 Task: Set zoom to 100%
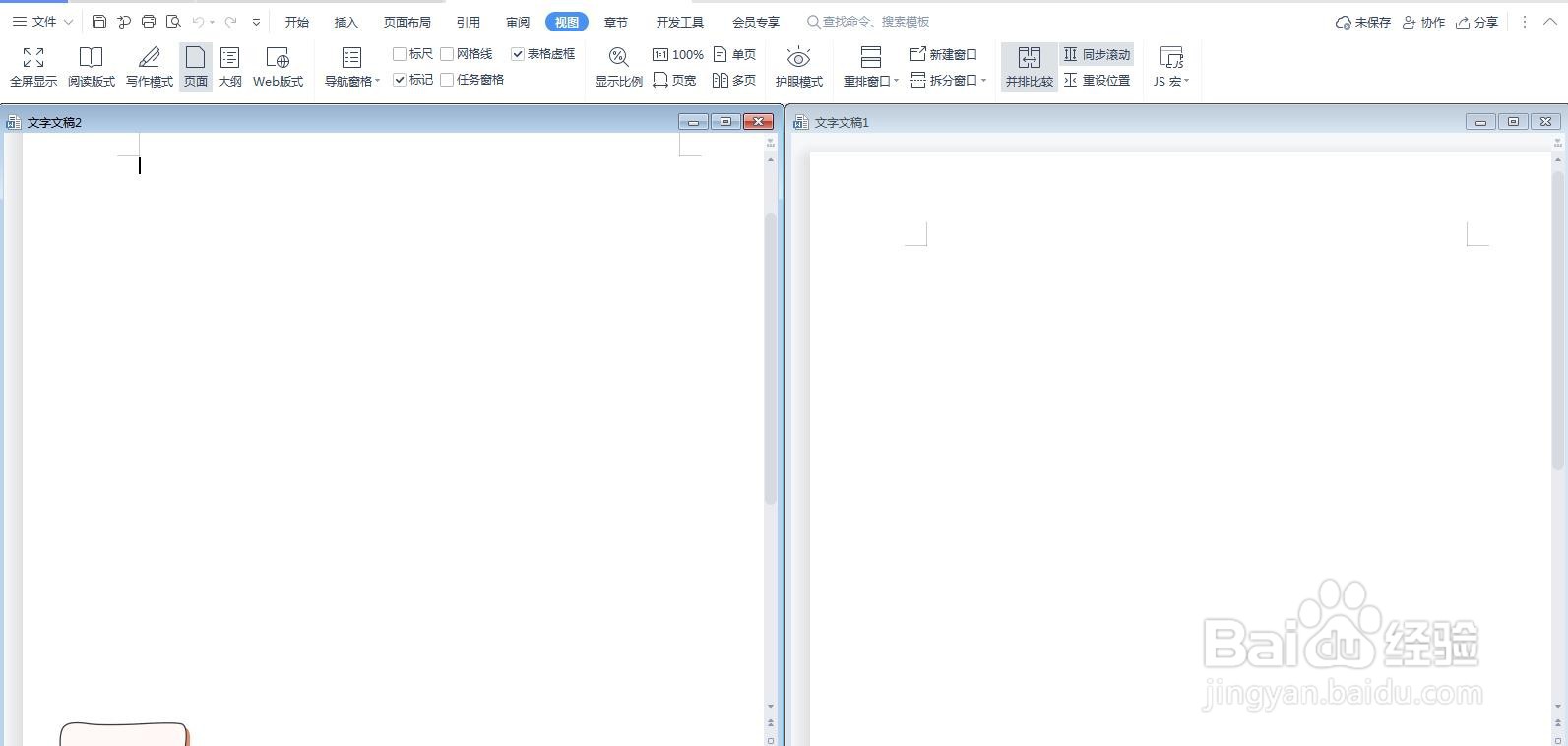(x=678, y=55)
